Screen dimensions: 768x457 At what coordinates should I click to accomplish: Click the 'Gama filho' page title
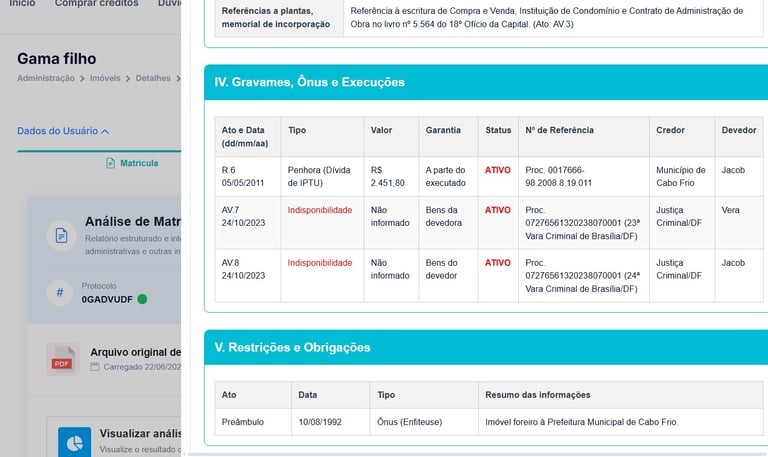click(57, 59)
